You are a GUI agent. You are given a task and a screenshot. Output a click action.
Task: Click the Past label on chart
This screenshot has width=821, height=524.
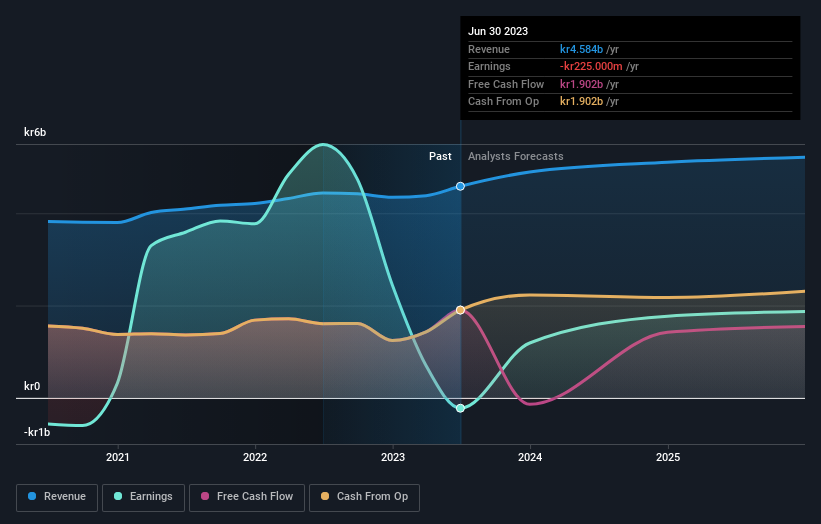coord(440,157)
